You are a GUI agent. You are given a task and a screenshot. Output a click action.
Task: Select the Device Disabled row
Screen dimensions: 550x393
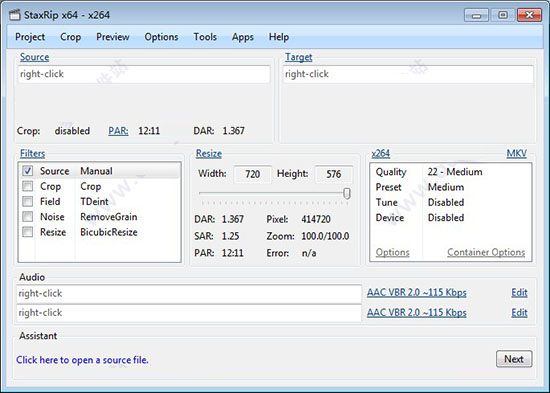450,218
